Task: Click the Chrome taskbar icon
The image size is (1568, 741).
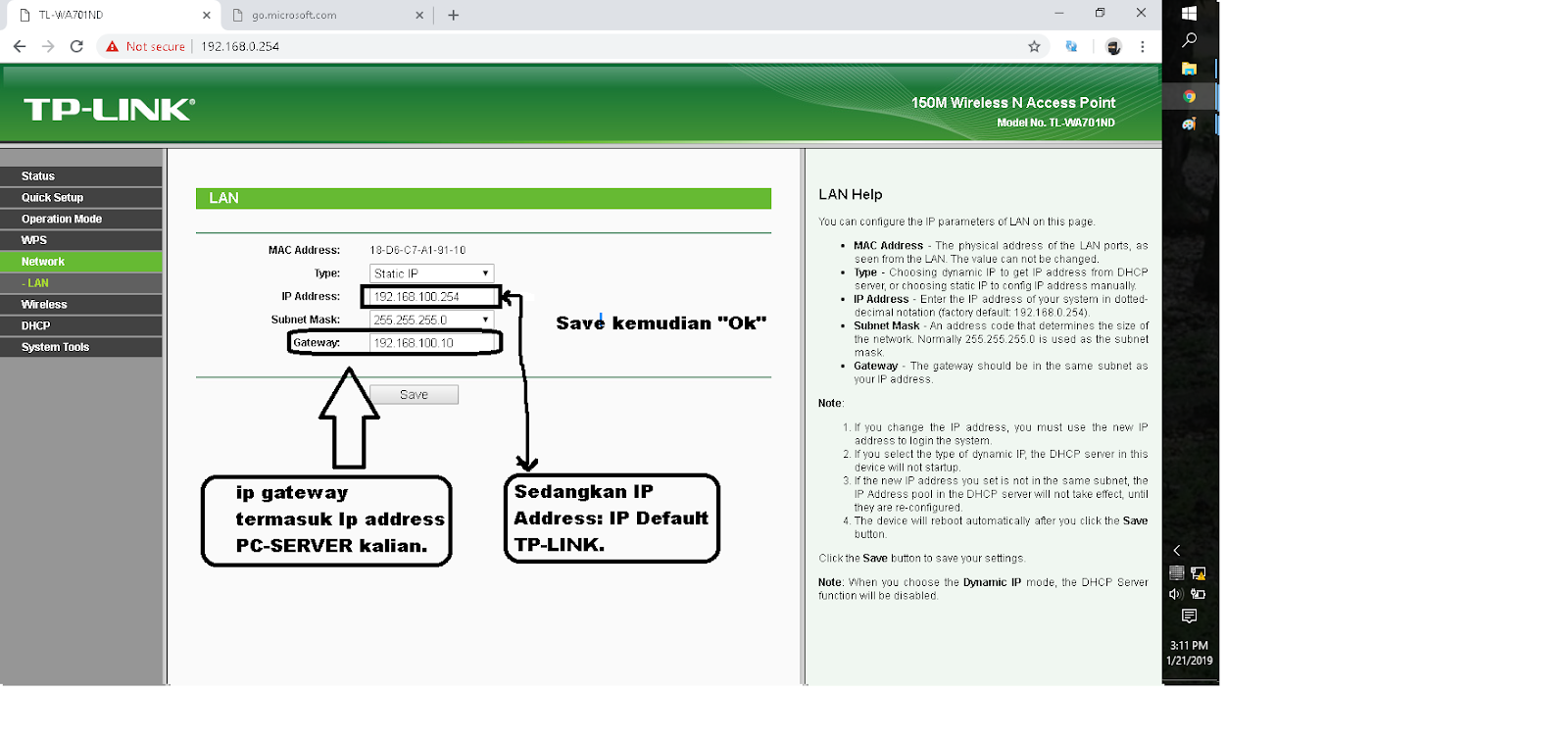Action: (x=1189, y=96)
